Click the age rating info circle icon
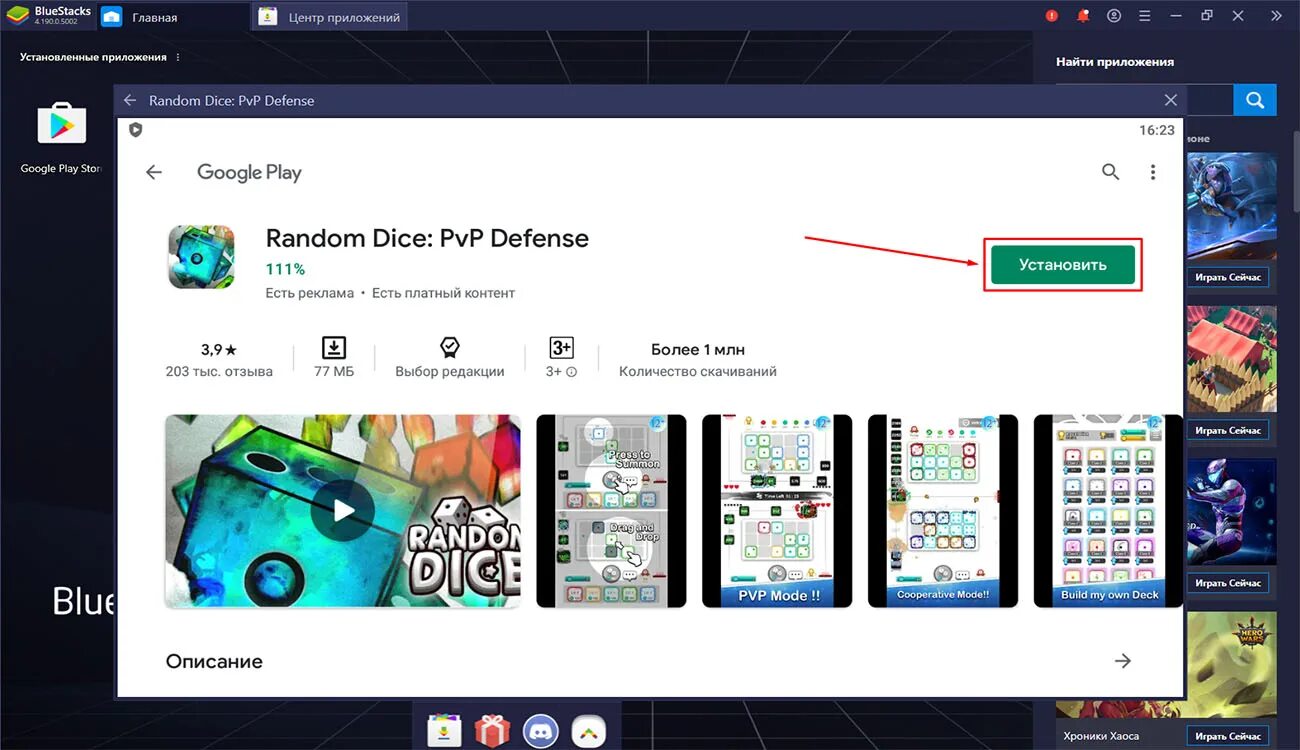This screenshot has height=750, width=1300. pos(572,372)
